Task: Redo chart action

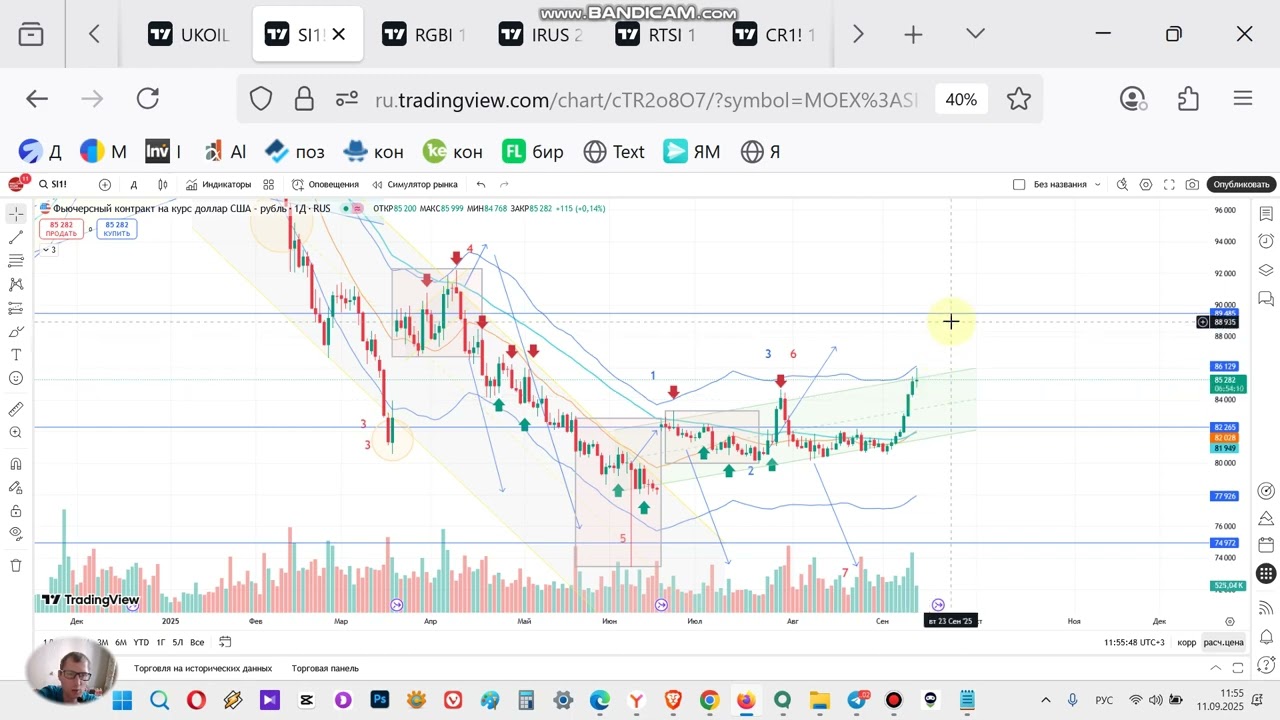Action: (x=504, y=184)
